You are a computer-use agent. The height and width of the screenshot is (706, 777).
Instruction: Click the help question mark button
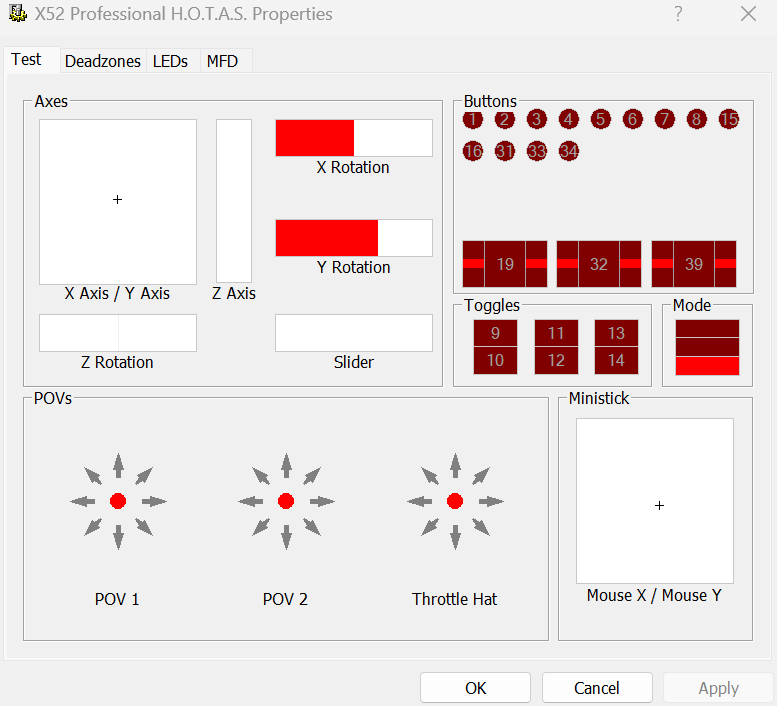point(678,13)
